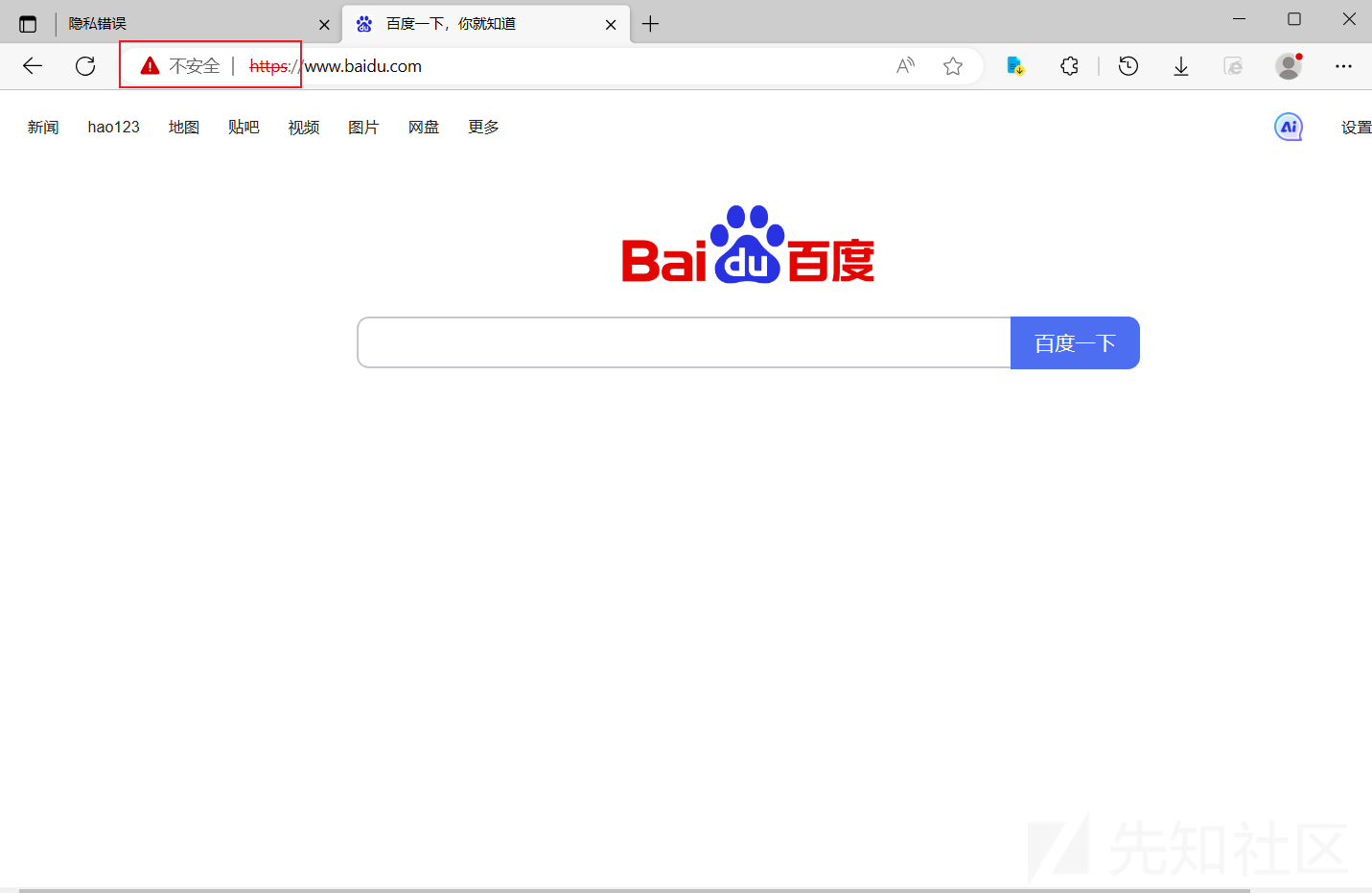The height and width of the screenshot is (893, 1372).
Task: Click the Baidu AI assistant icon
Action: tap(1288, 127)
